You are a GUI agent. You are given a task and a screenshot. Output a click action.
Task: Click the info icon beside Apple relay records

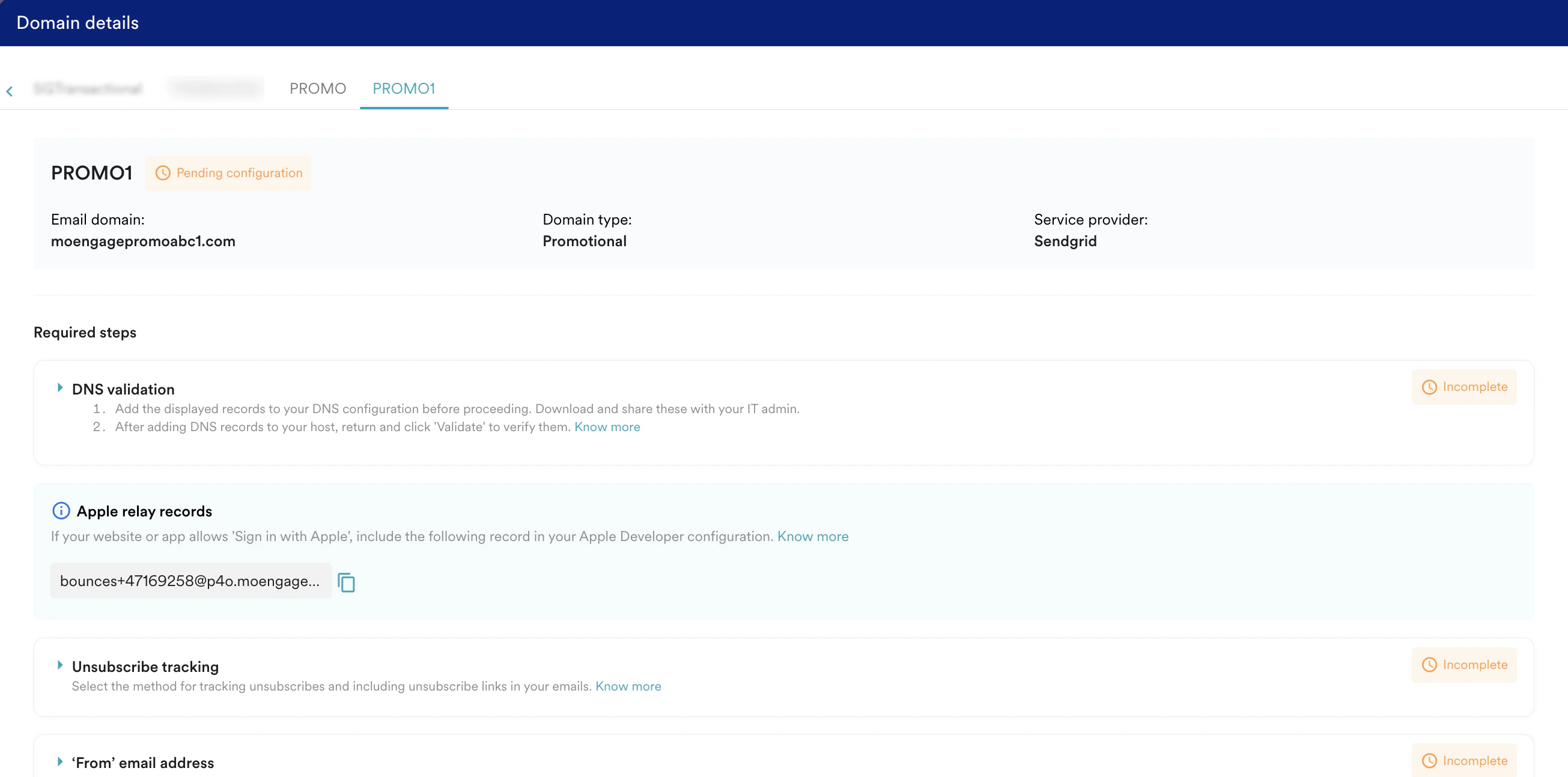coord(61,511)
